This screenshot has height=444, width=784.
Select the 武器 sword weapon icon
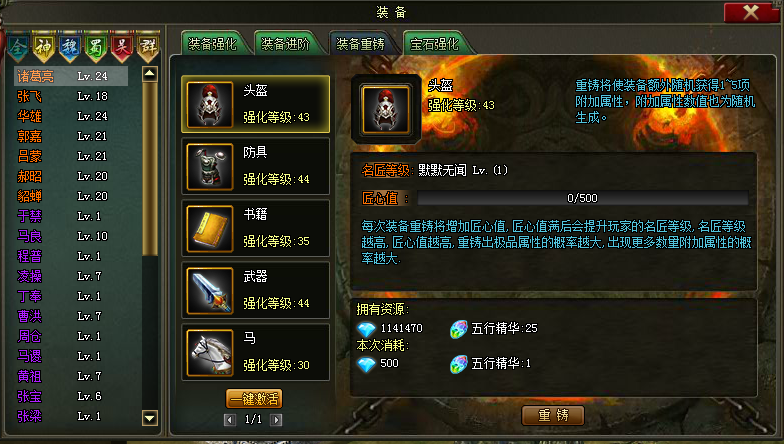click(210, 290)
